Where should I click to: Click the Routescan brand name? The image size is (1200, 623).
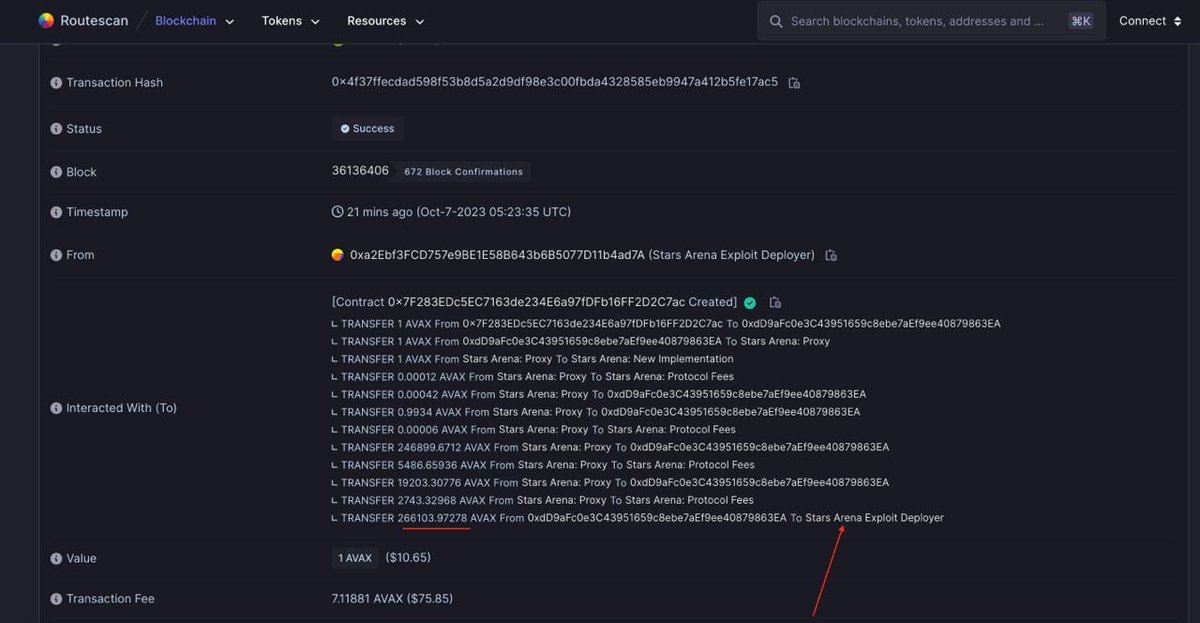(x=94, y=21)
